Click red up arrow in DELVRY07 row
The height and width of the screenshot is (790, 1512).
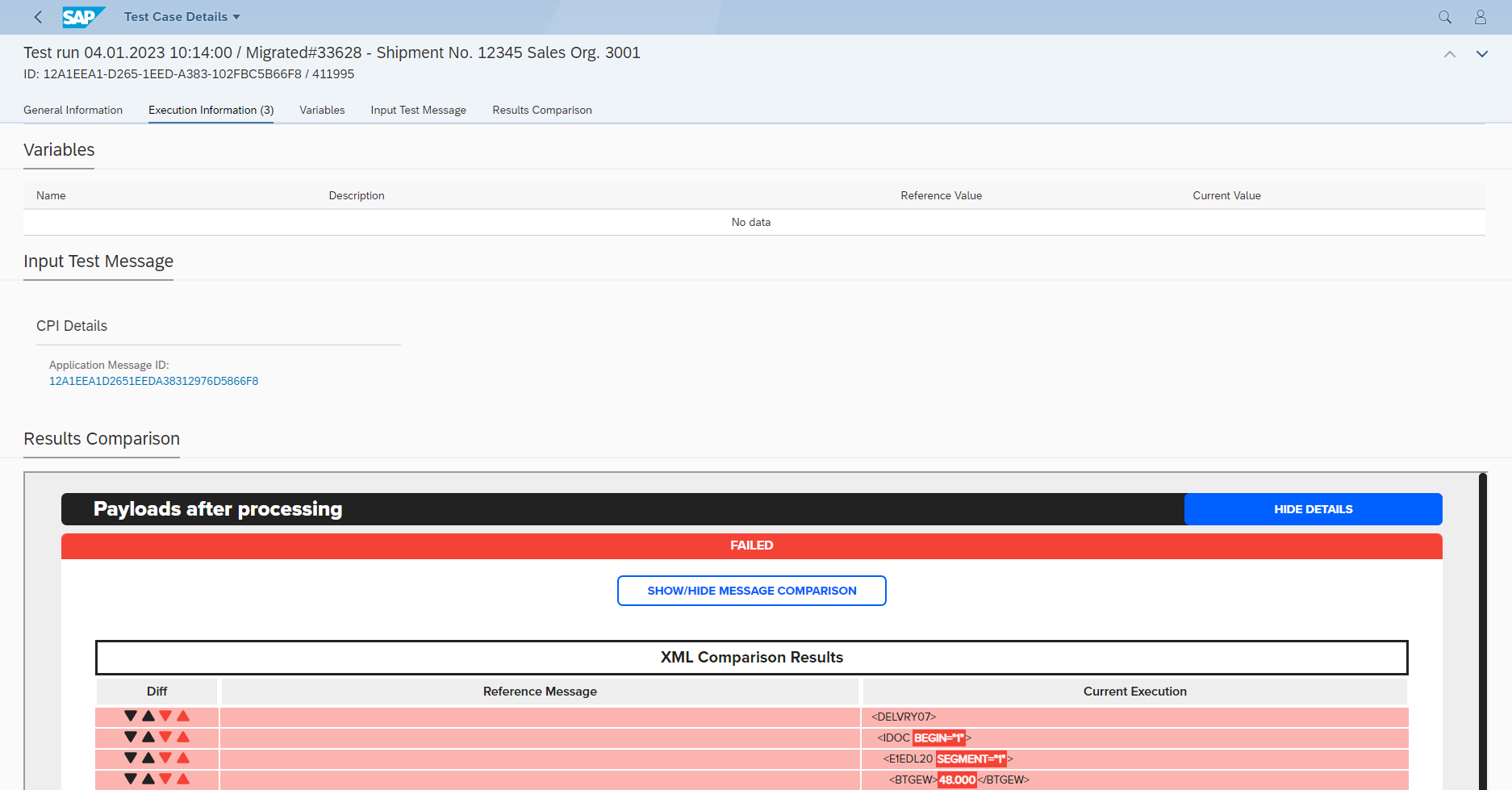click(x=183, y=716)
